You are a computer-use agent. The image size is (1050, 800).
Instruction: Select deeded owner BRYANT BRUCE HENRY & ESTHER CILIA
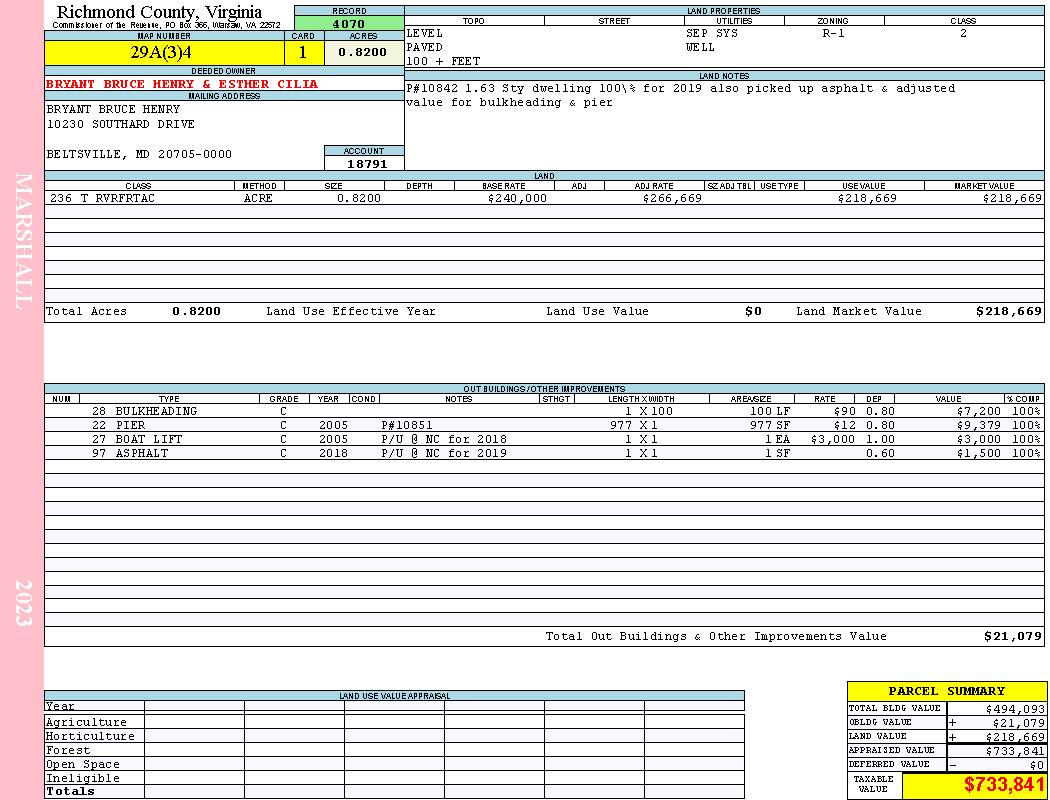coord(182,84)
